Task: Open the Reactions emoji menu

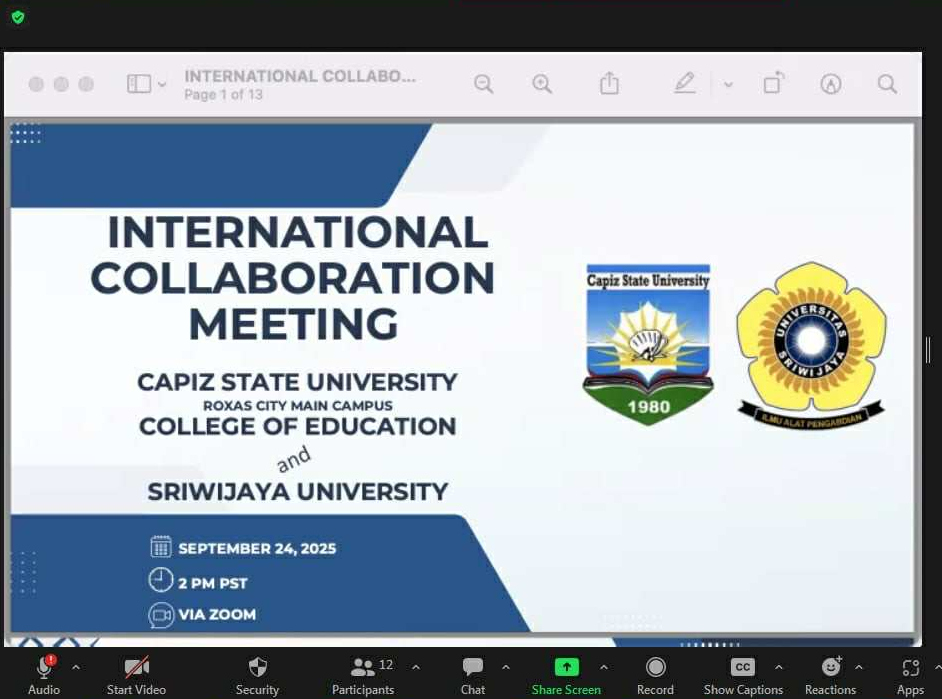Action: point(830,668)
